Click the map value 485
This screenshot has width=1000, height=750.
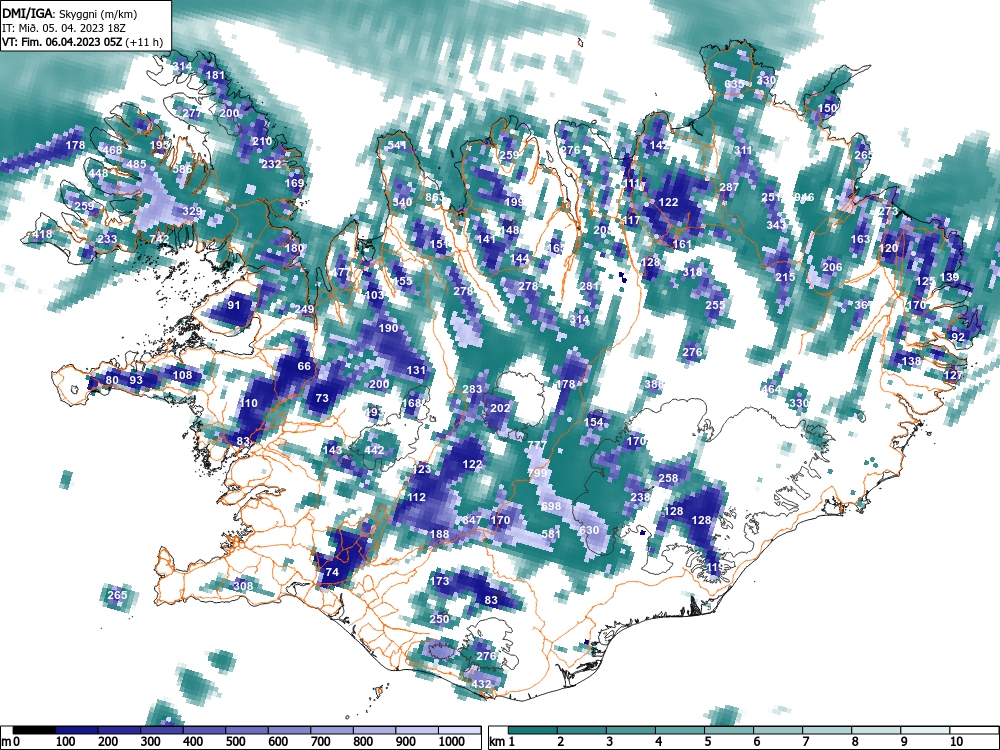tap(136, 164)
